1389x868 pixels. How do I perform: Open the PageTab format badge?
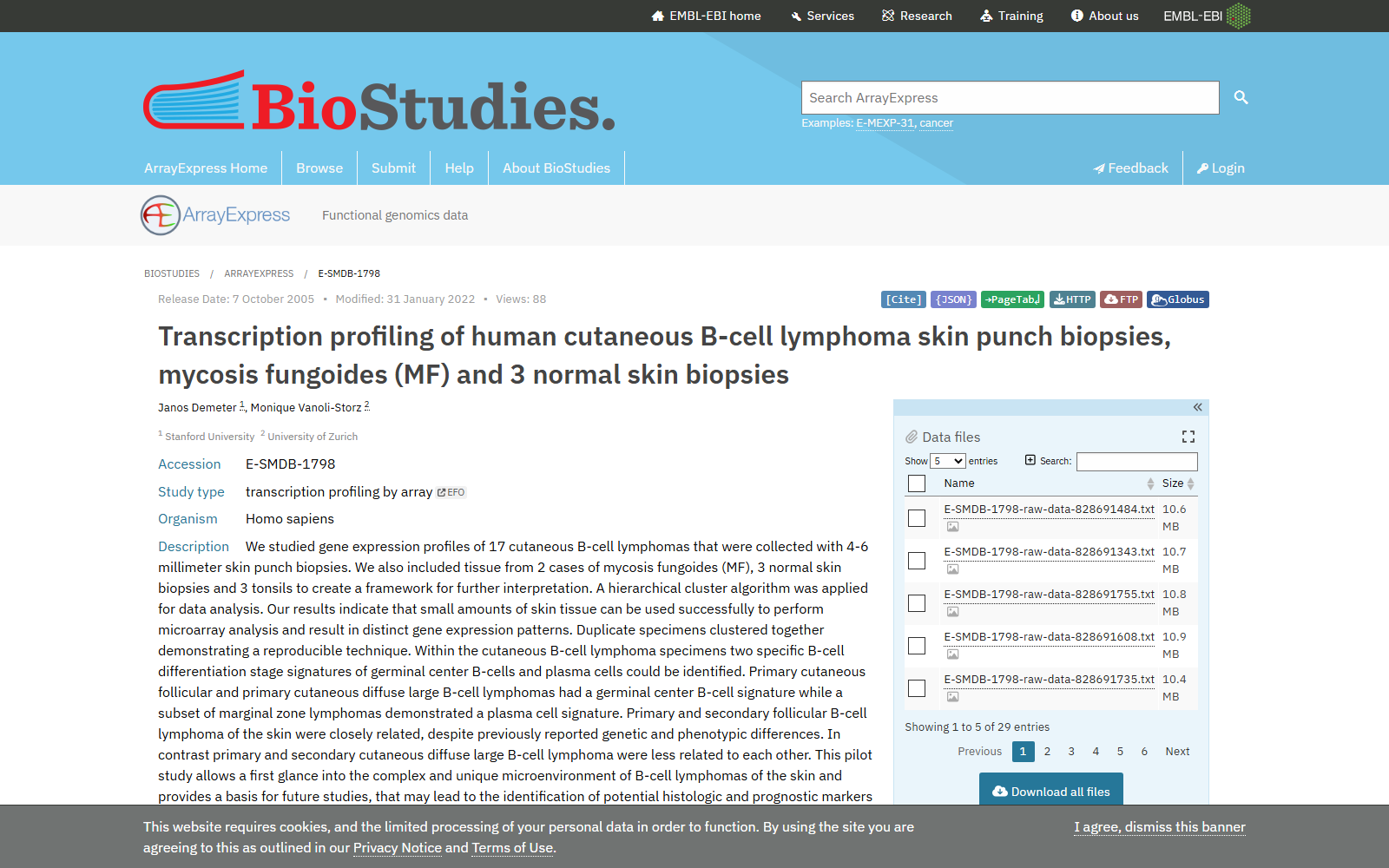pos(1012,299)
